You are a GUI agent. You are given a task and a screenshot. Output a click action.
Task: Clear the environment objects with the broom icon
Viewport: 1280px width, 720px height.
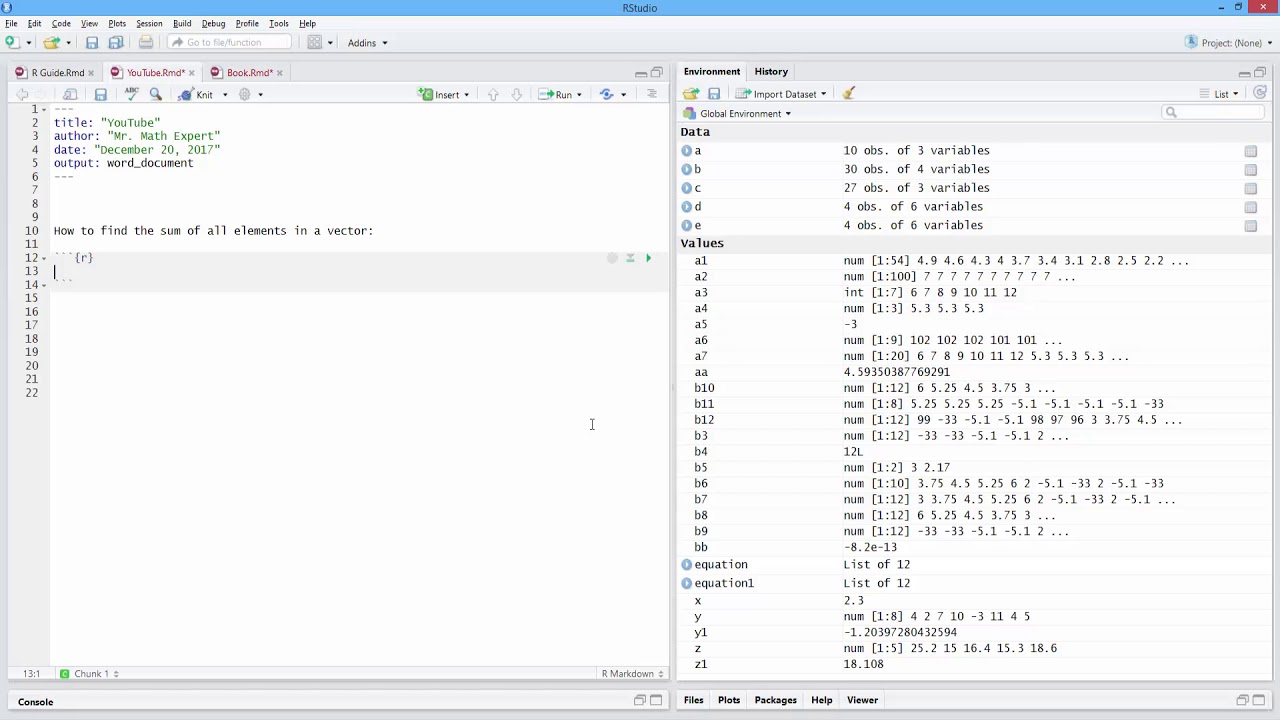click(849, 93)
